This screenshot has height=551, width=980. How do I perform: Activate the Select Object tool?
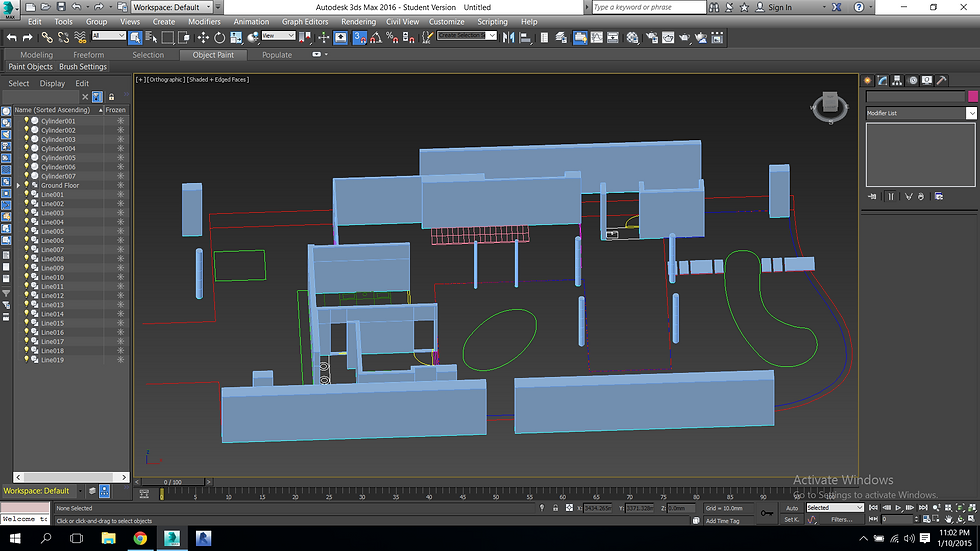[x=135, y=37]
